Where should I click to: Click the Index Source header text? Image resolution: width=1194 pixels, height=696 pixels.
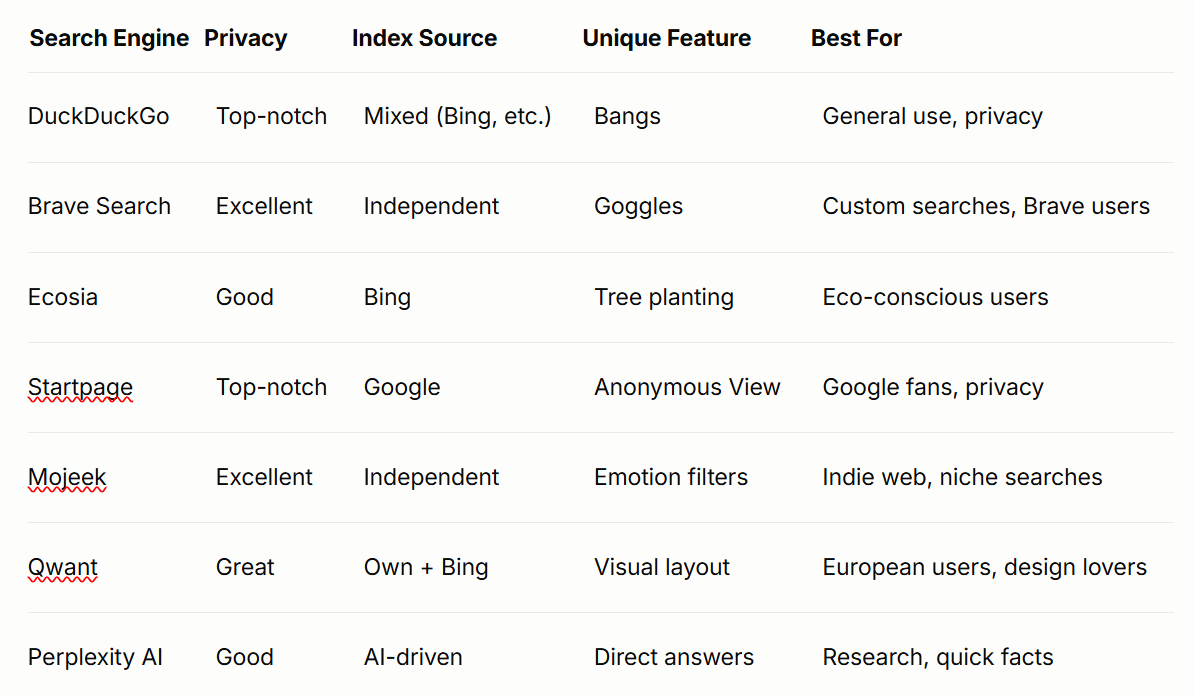(424, 38)
